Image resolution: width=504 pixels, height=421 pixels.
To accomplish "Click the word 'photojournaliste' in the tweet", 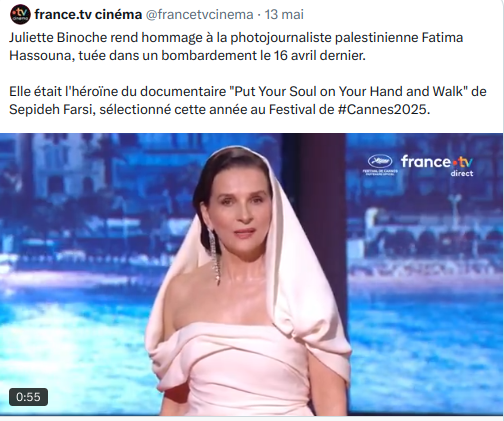I will [281, 38].
